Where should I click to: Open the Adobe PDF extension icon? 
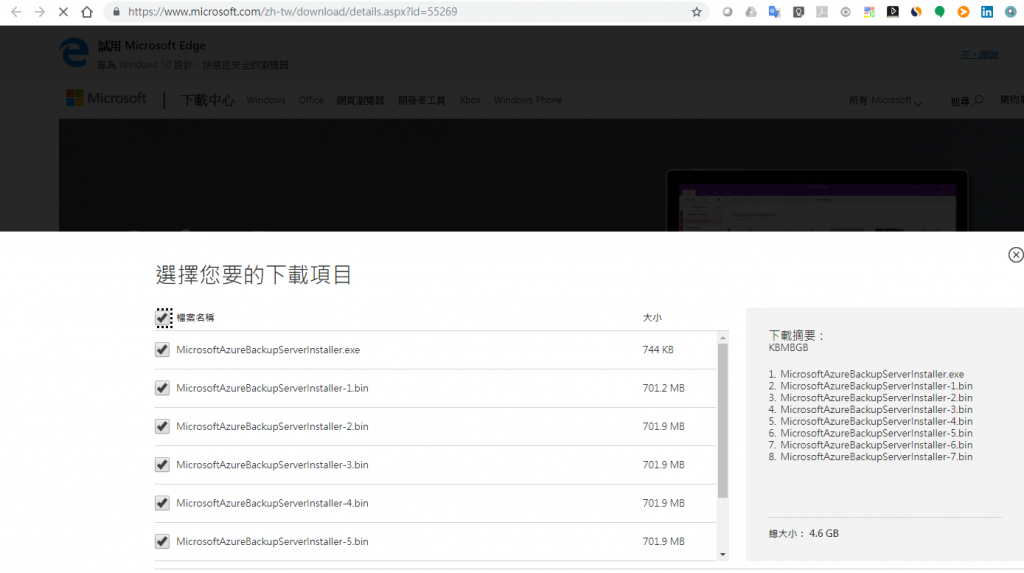pyautogui.click(x=822, y=12)
